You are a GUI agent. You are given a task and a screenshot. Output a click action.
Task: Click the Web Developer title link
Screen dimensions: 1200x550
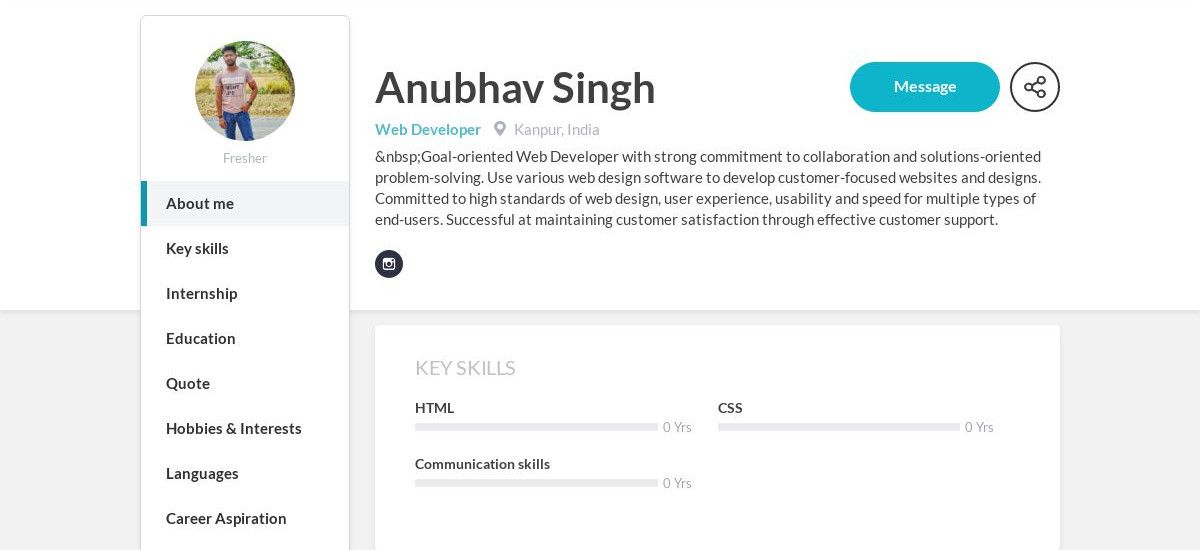[428, 129]
